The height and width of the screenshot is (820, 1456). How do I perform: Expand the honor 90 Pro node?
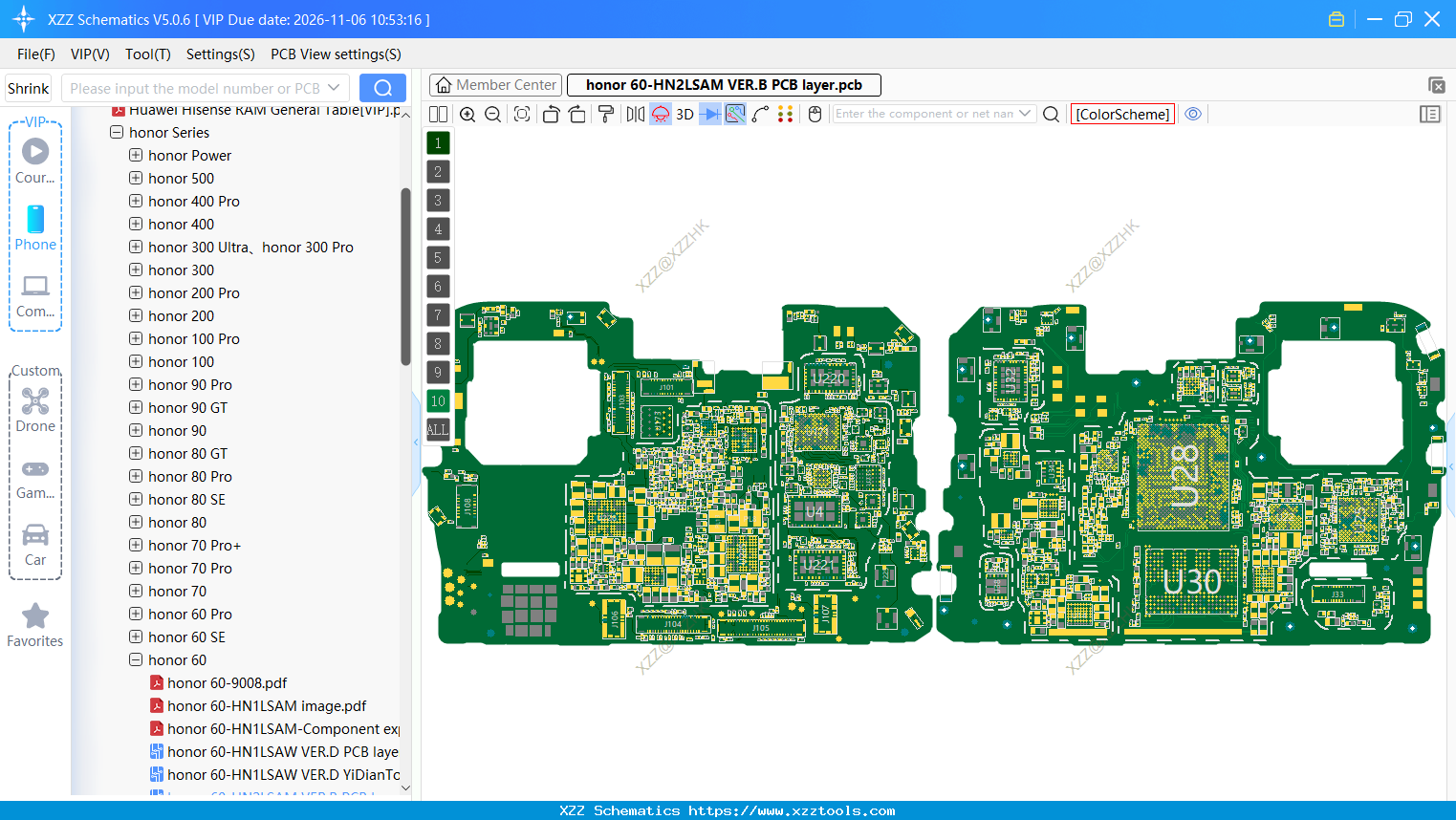134,384
